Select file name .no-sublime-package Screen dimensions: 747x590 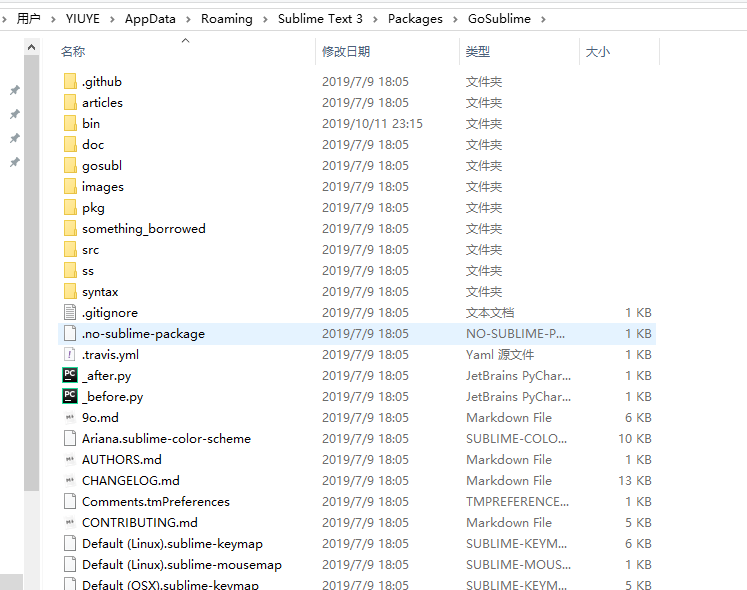(143, 334)
